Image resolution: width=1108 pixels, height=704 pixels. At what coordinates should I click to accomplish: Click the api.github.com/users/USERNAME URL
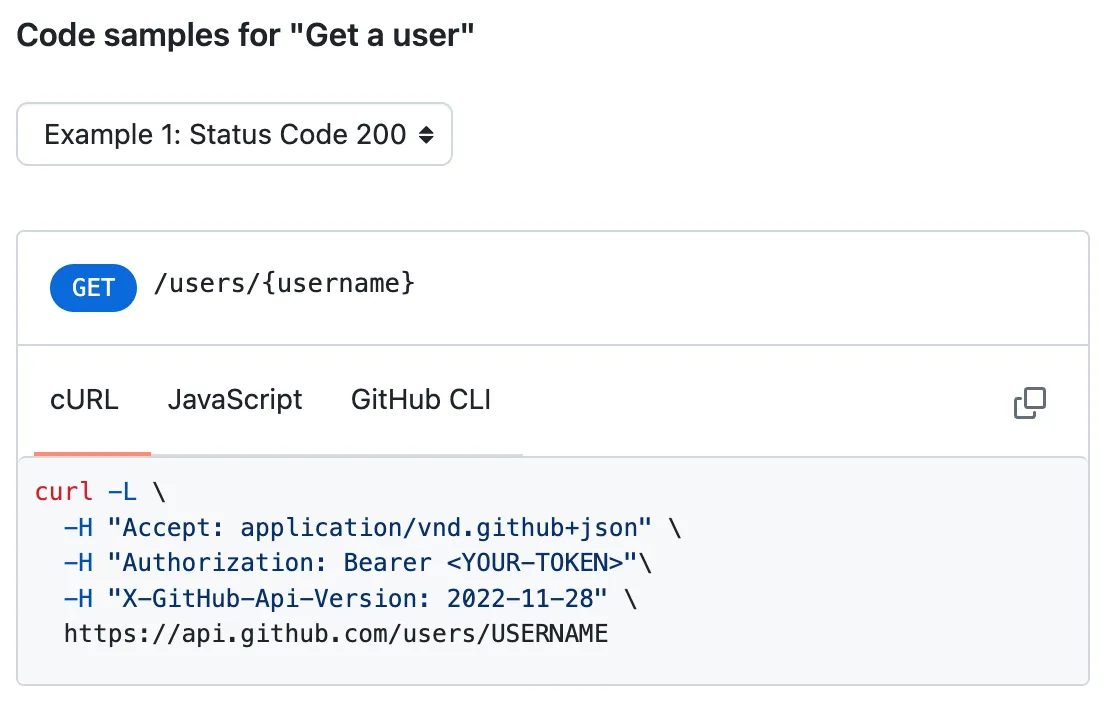334,633
